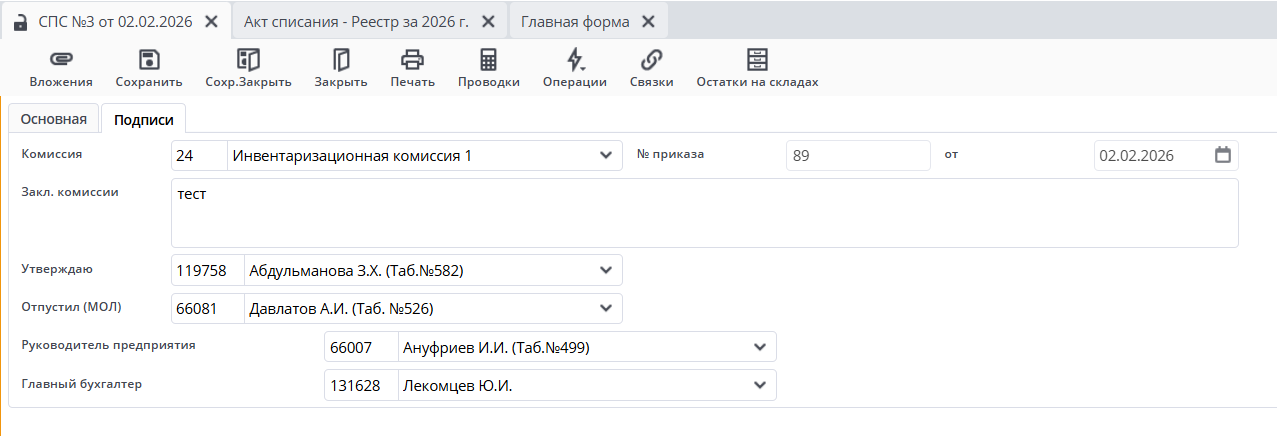This screenshot has width=1277, height=436.
Task: Close the Главная форма tab
Action: [648, 22]
